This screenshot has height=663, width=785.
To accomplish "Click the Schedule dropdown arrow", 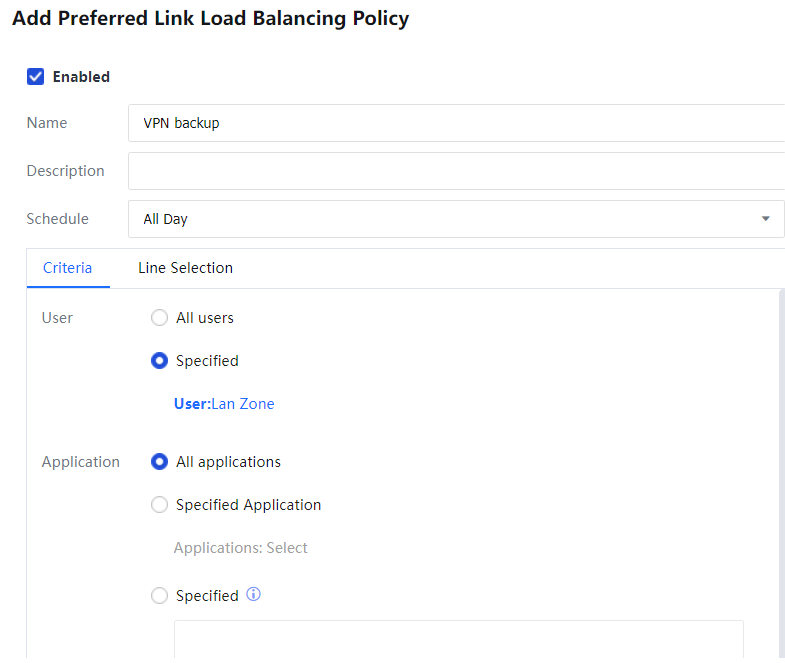I will coord(765,219).
